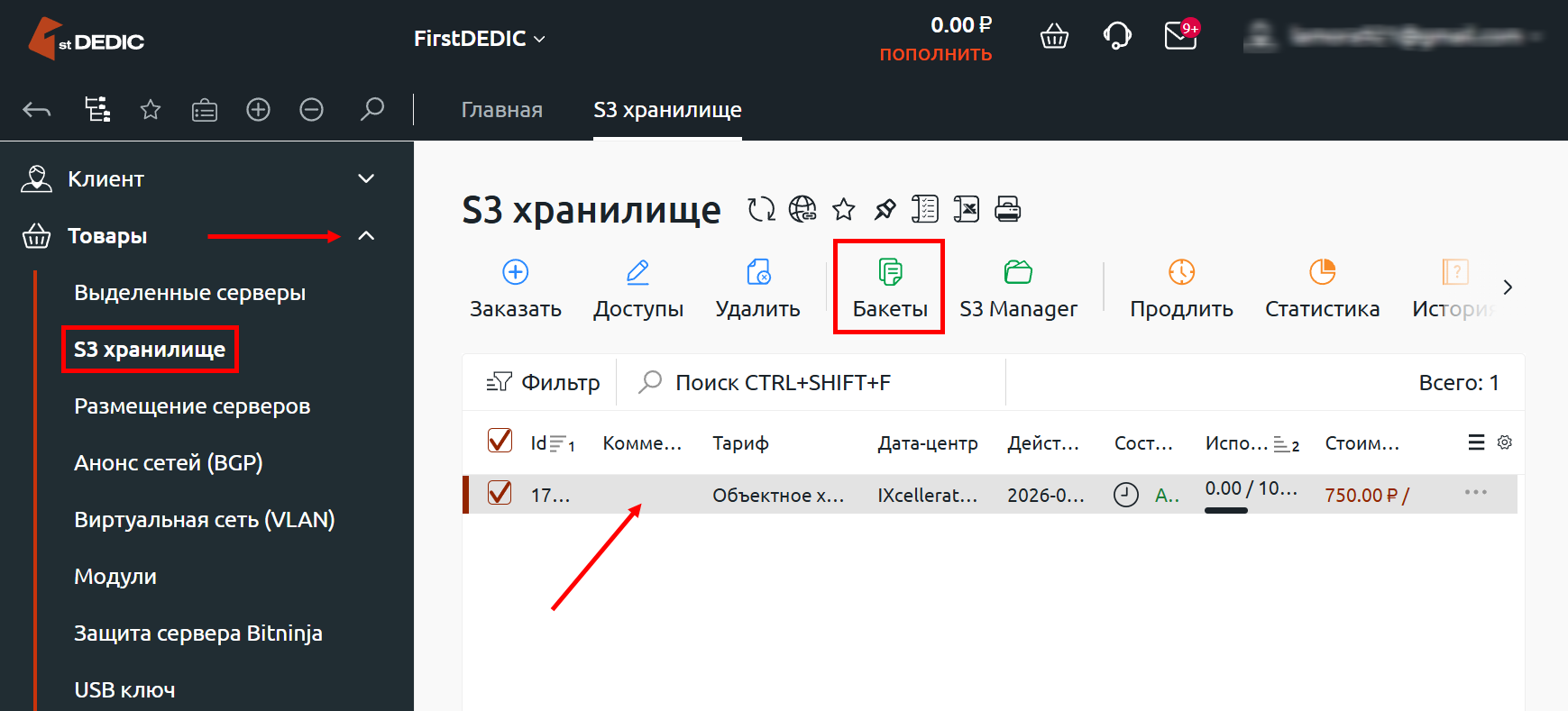The height and width of the screenshot is (711, 1568).
Task: Open Статистика from toolbar
Action: tap(1322, 288)
